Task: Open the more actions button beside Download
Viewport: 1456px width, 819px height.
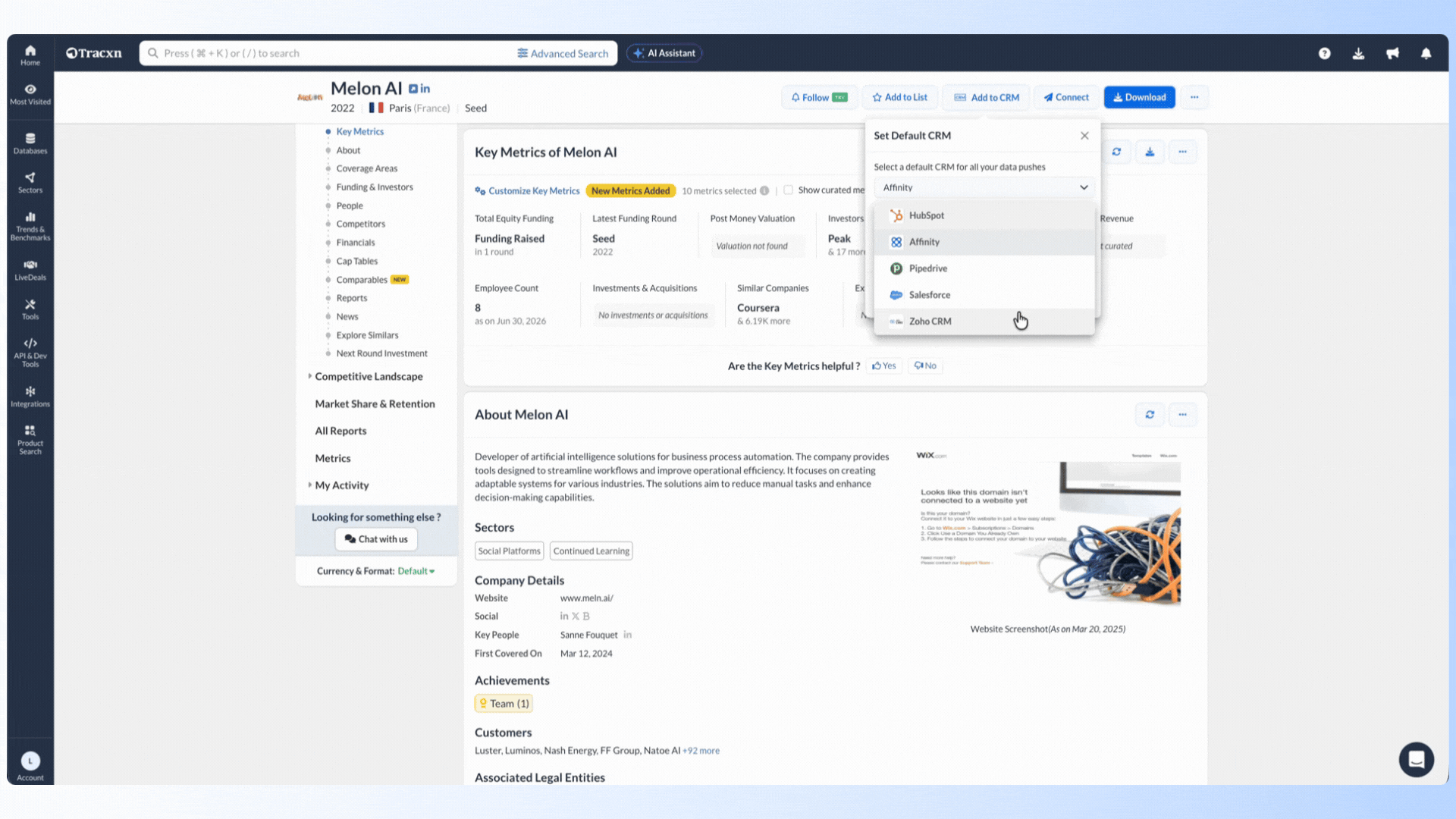Action: coord(1194,97)
